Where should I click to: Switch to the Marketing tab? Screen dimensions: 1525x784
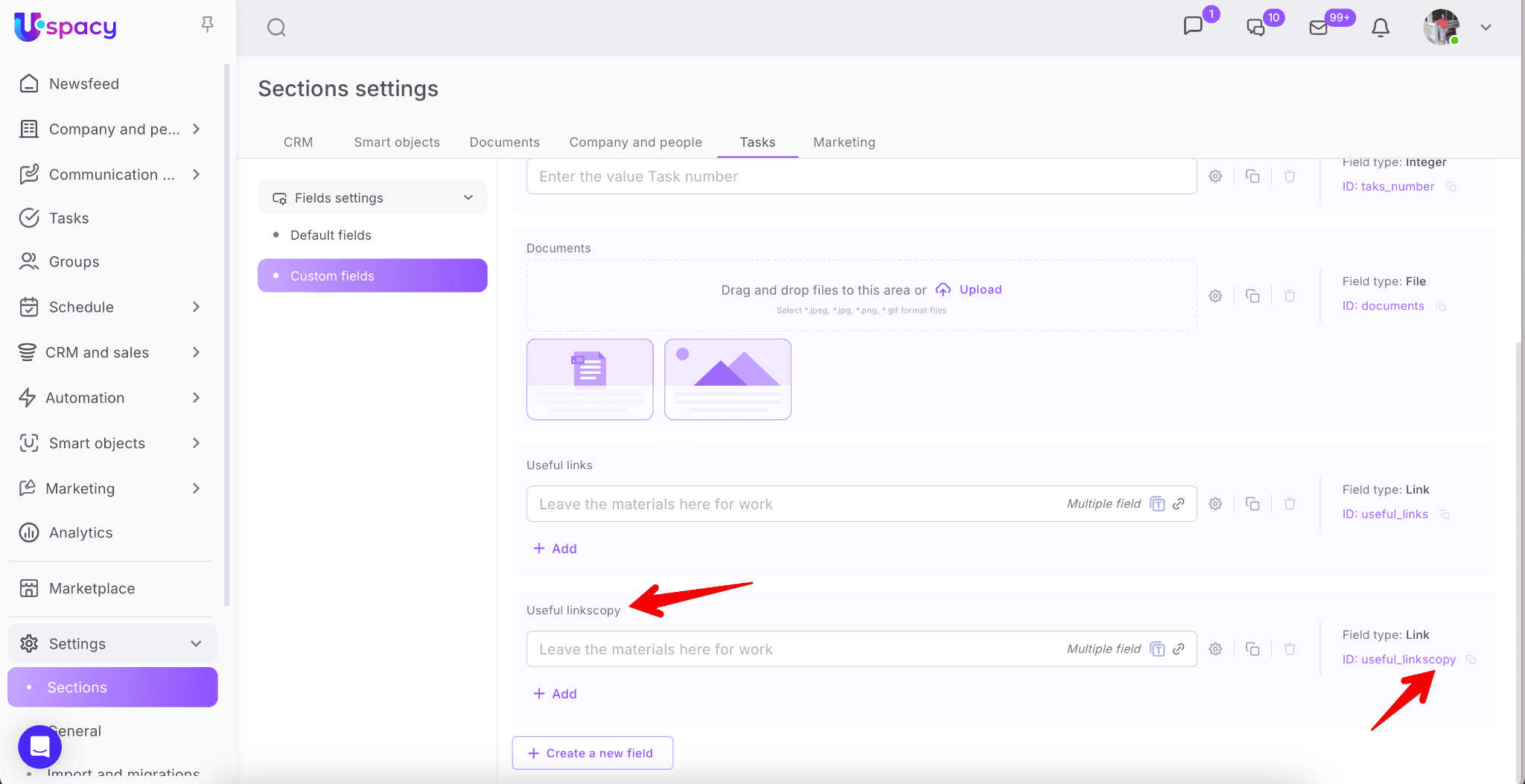pos(844,142)
